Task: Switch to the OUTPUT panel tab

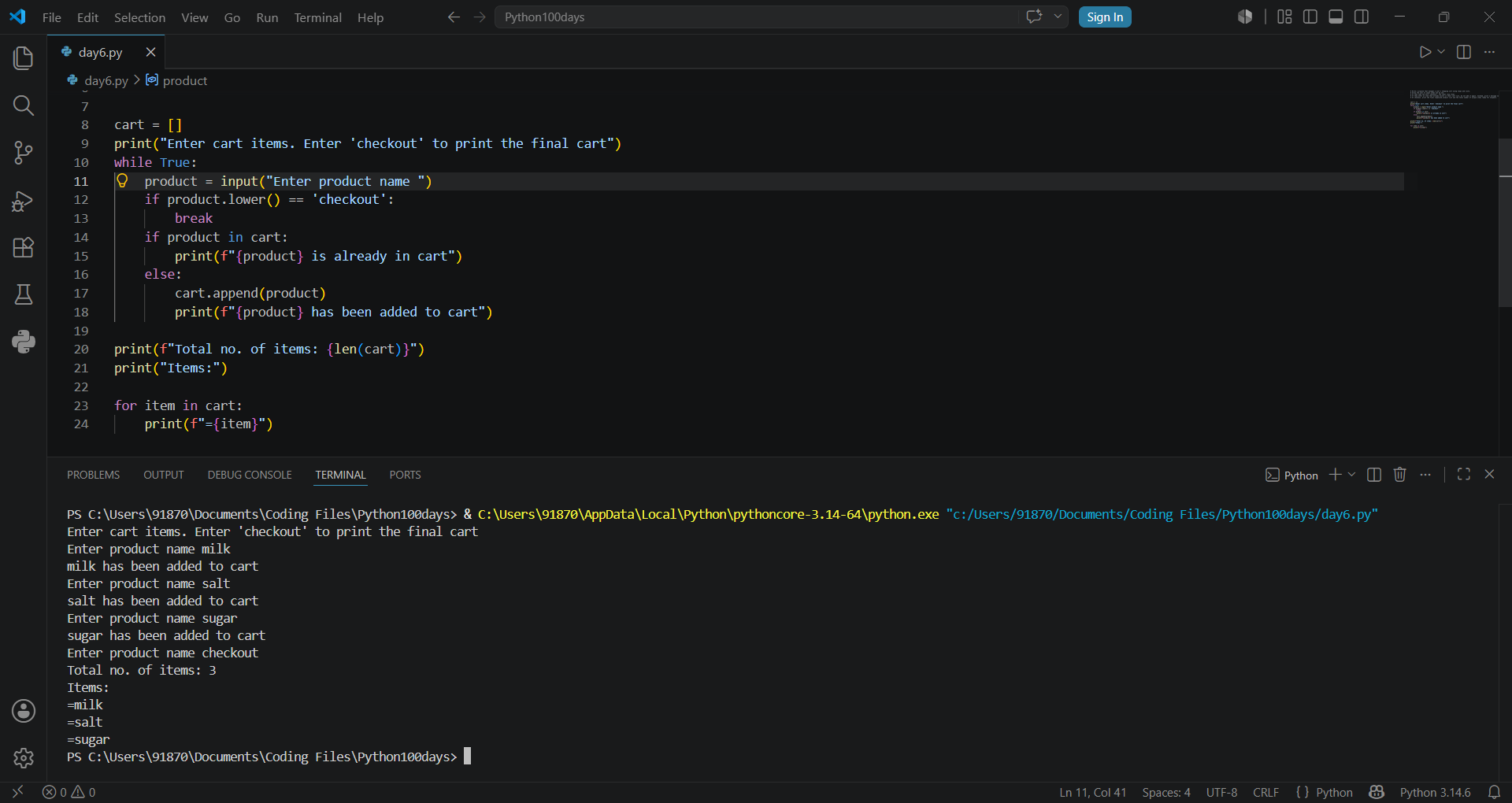Action: click(x=163, y=475)
